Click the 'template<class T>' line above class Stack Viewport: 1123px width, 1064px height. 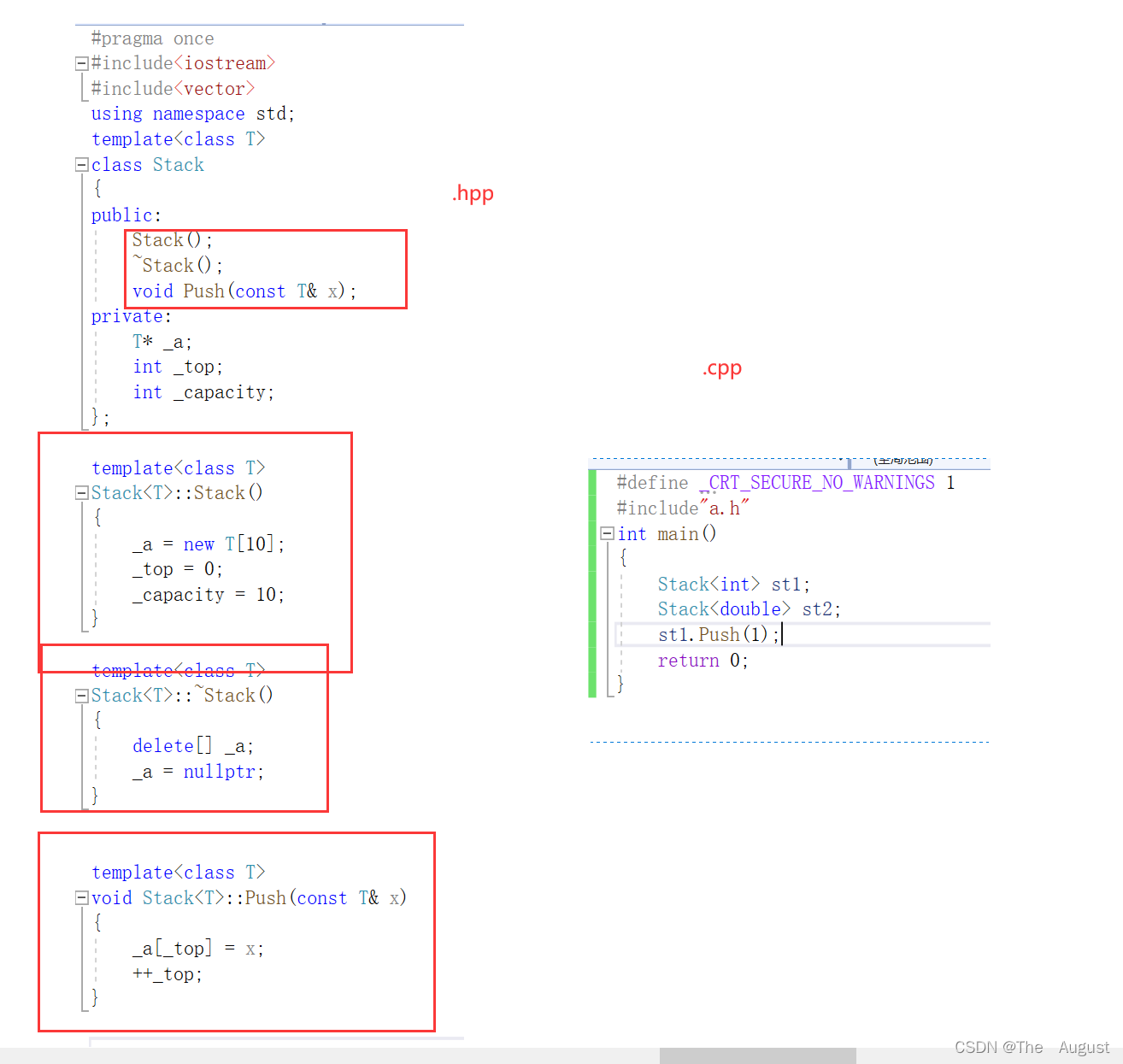click(x=179, y=139)
